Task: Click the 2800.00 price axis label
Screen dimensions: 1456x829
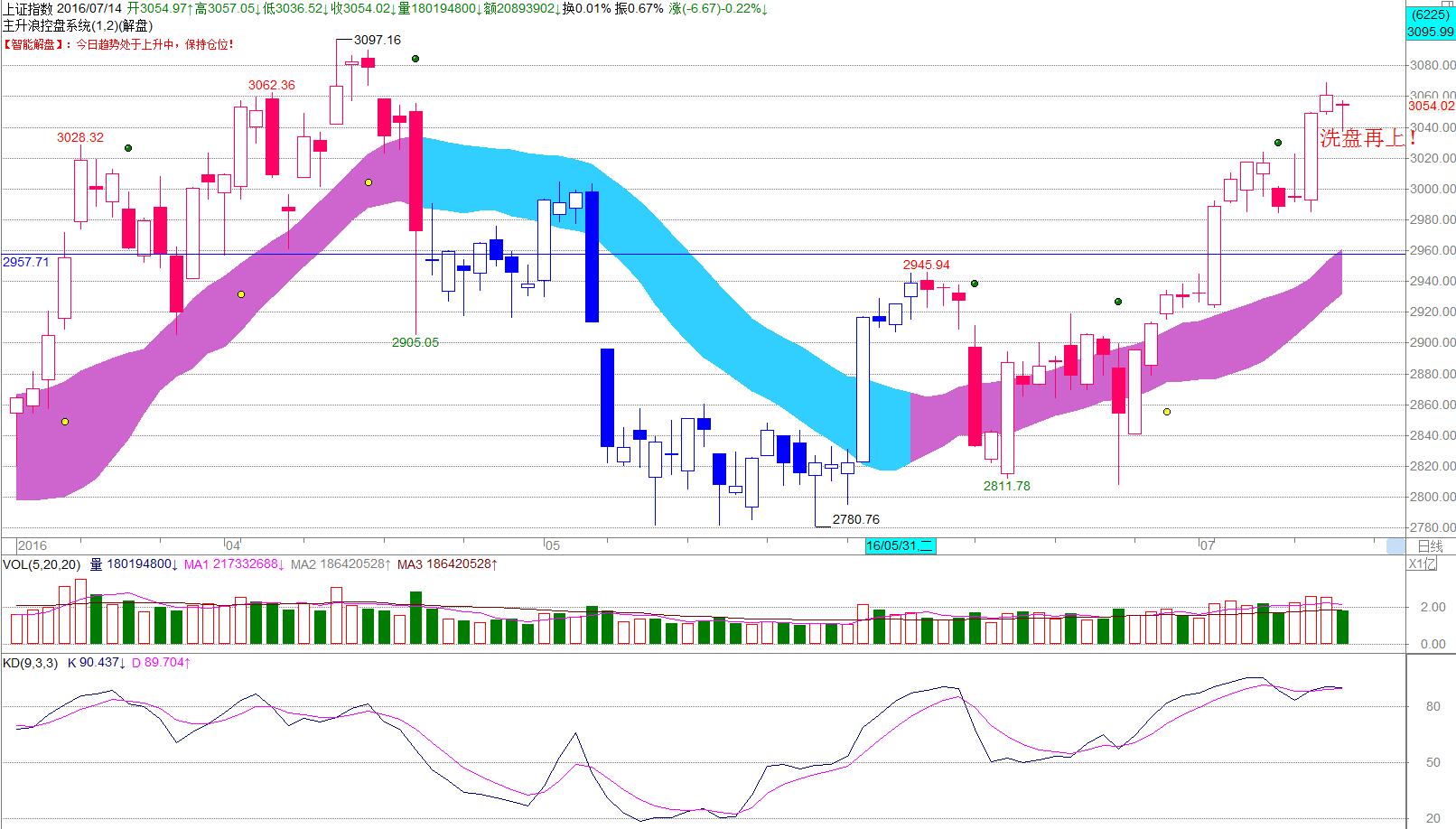Action: point(1433,497)
